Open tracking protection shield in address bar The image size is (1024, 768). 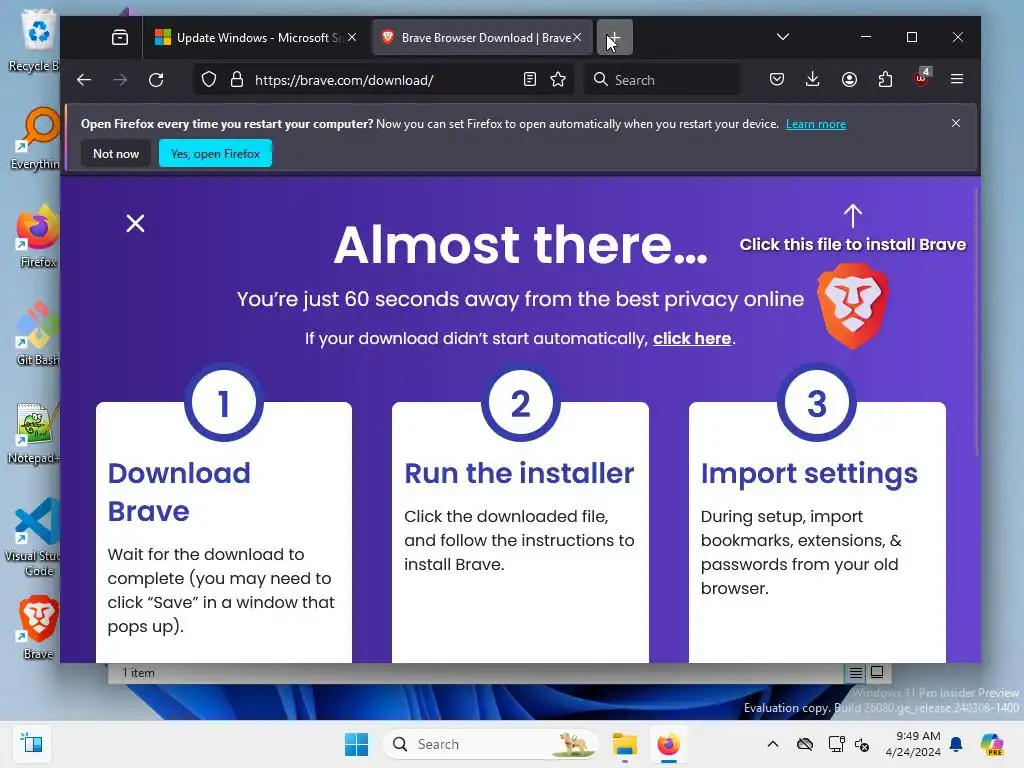pyautogui.click(x=208, y=80)
